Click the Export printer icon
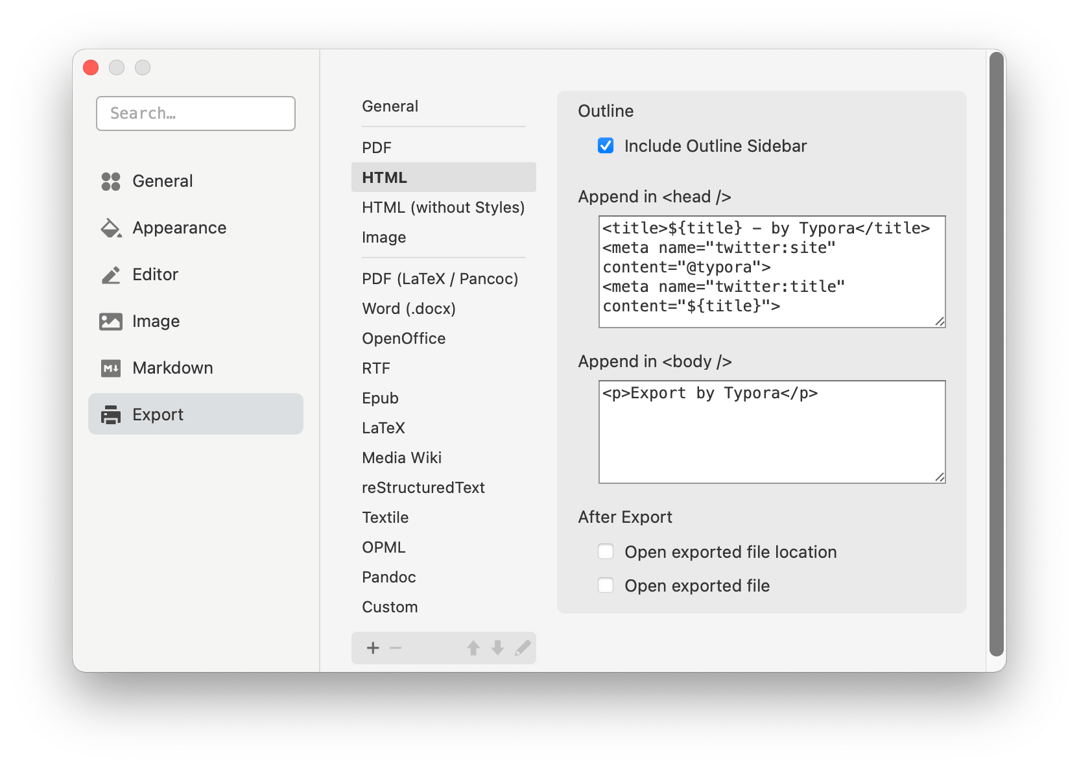 coord(111,415)
